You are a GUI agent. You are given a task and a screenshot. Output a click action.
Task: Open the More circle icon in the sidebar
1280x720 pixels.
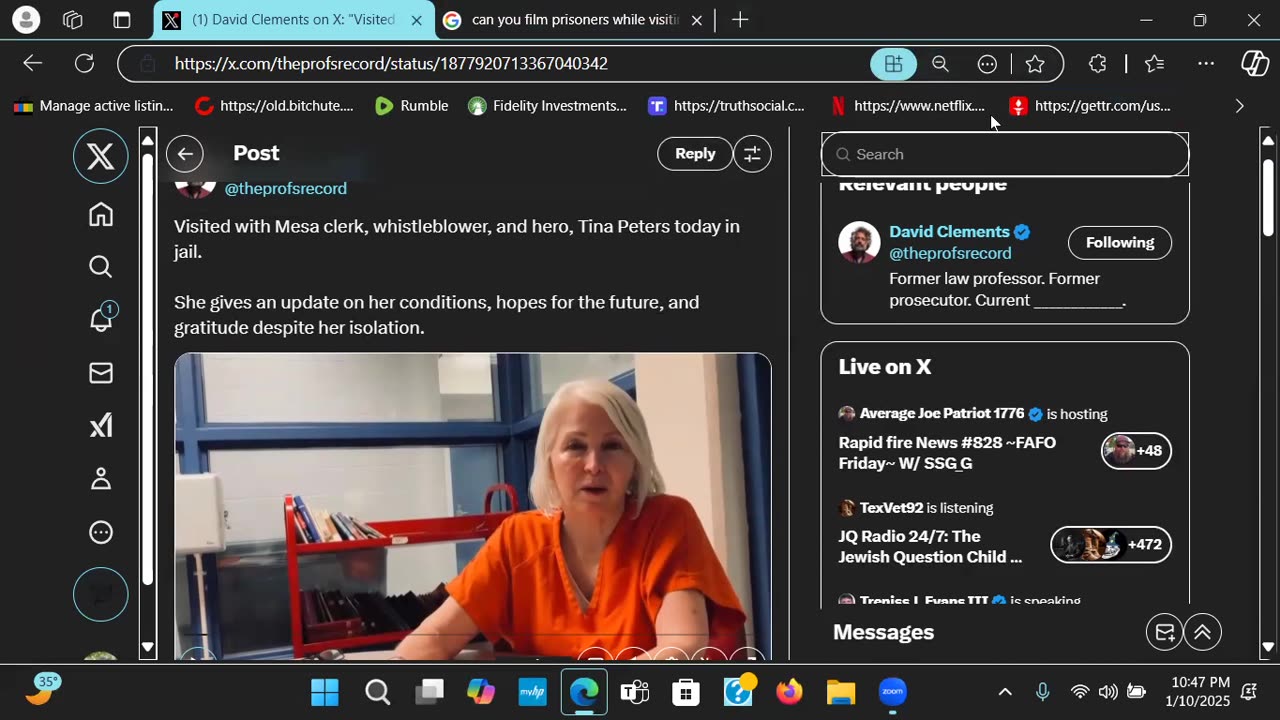pyautogui.click(x=101, y=532)
